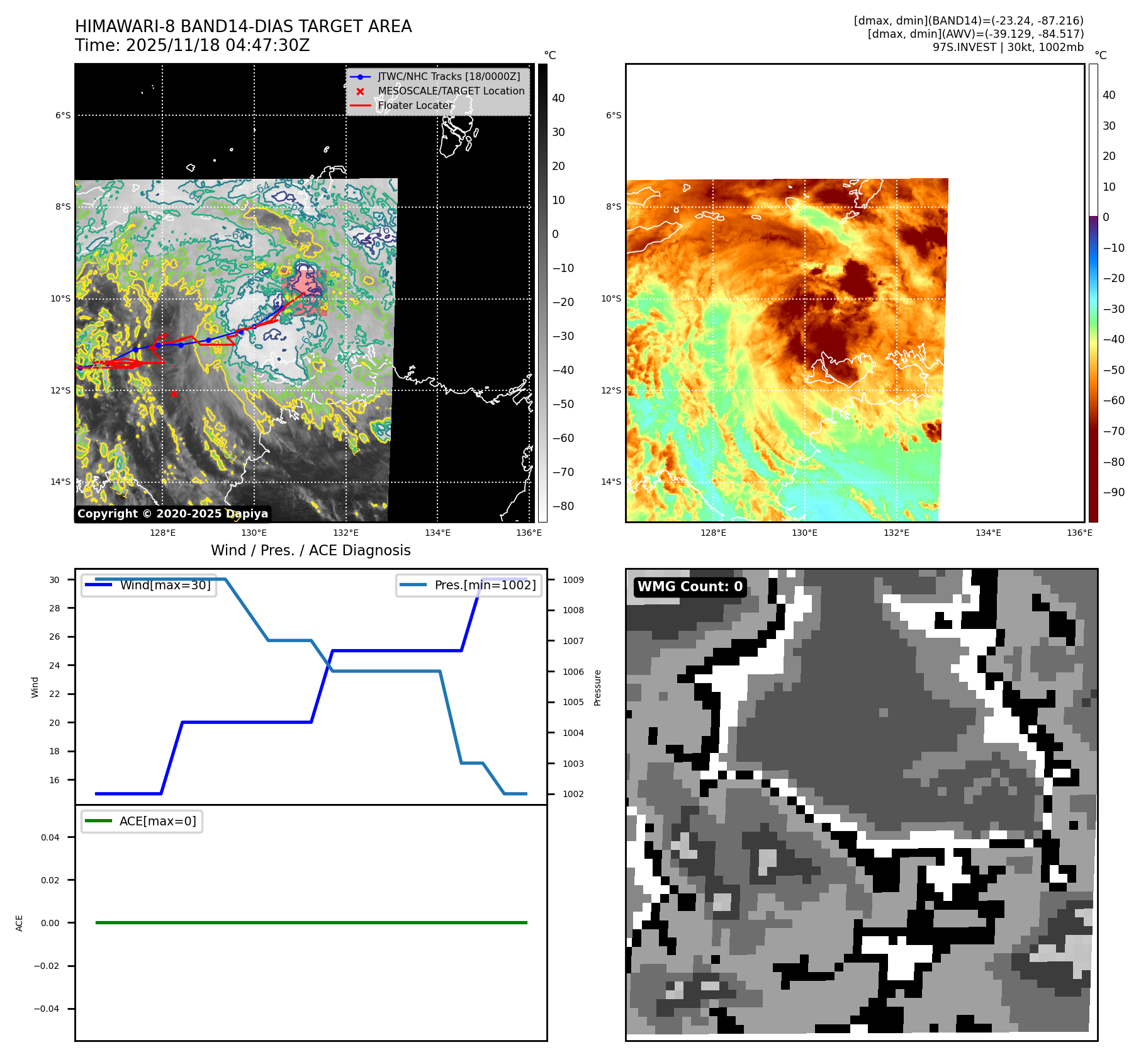Click the blue JTWC/NHC track line sample in legend
This screenshot has height=1064, width=1141.
click(360, 77)
